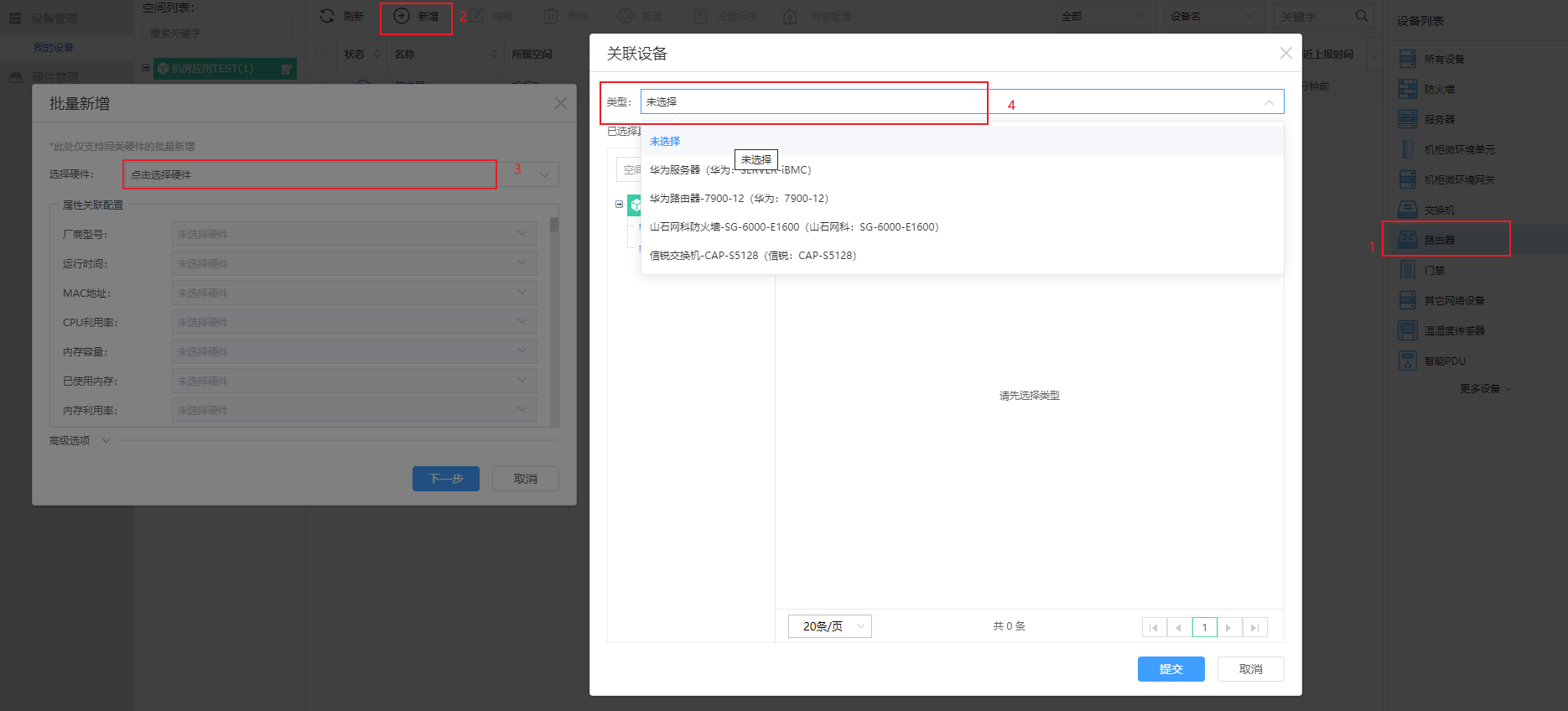Select 山石网科防火墙-SG-6000-E1600 option

pyautogui.click(x=962, y=226)
